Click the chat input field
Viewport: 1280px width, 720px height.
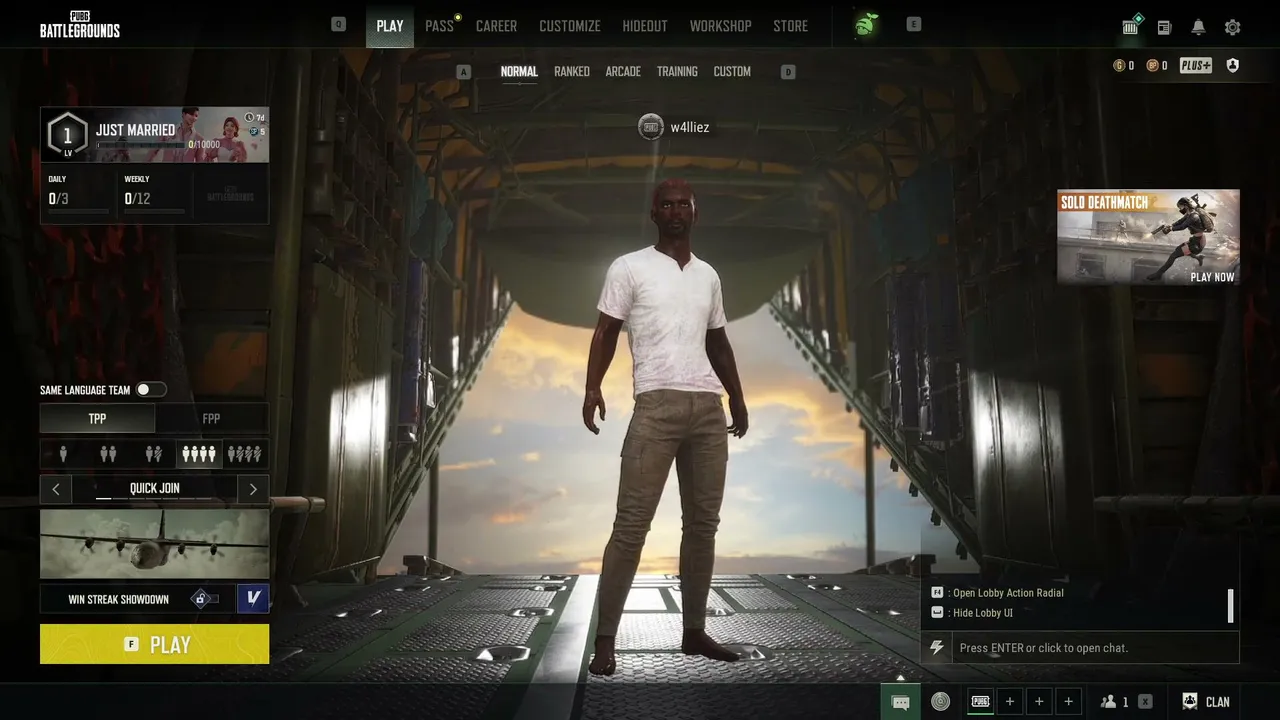coord(1095,647)
